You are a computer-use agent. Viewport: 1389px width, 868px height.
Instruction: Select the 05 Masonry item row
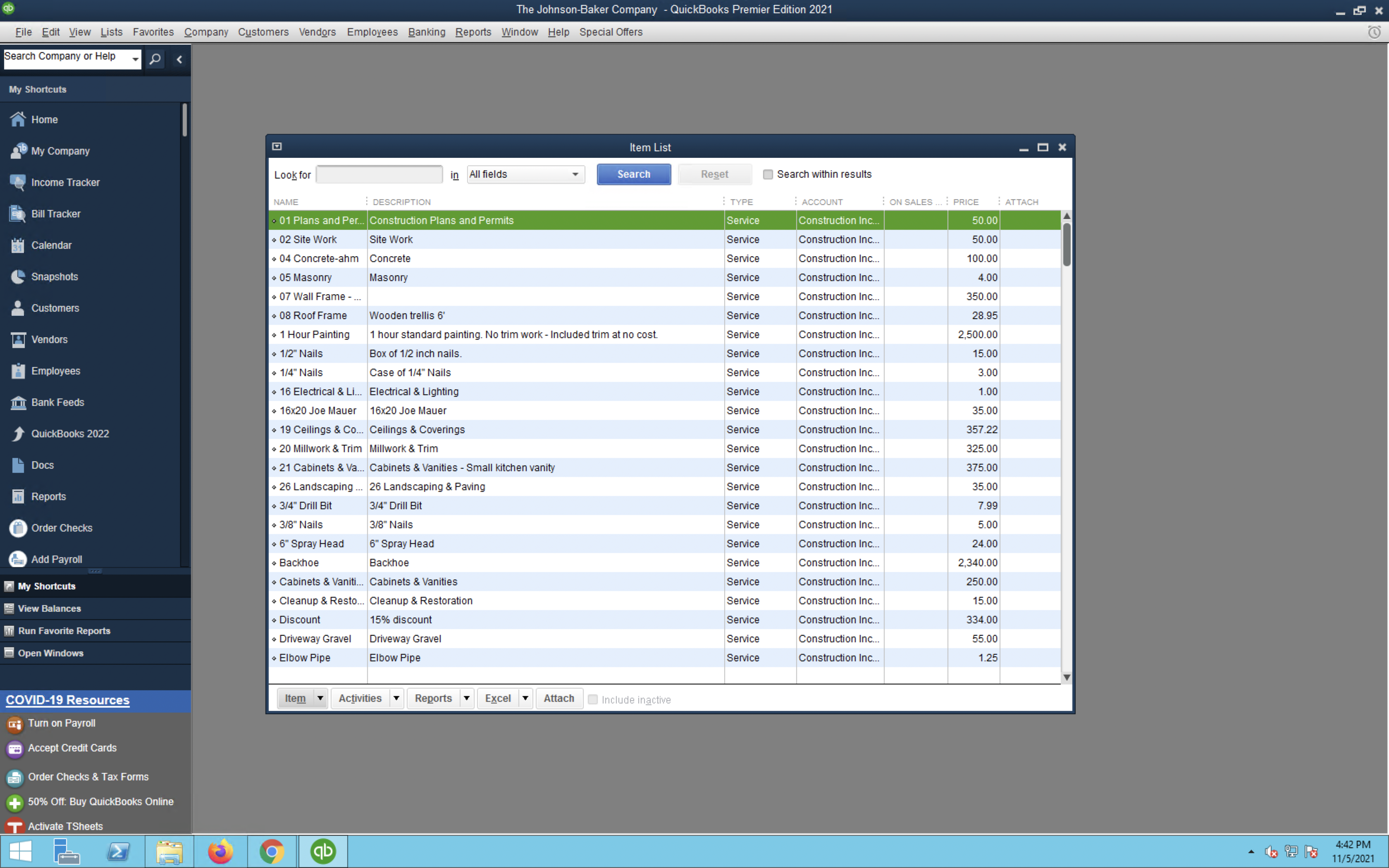tap(665, 278)
